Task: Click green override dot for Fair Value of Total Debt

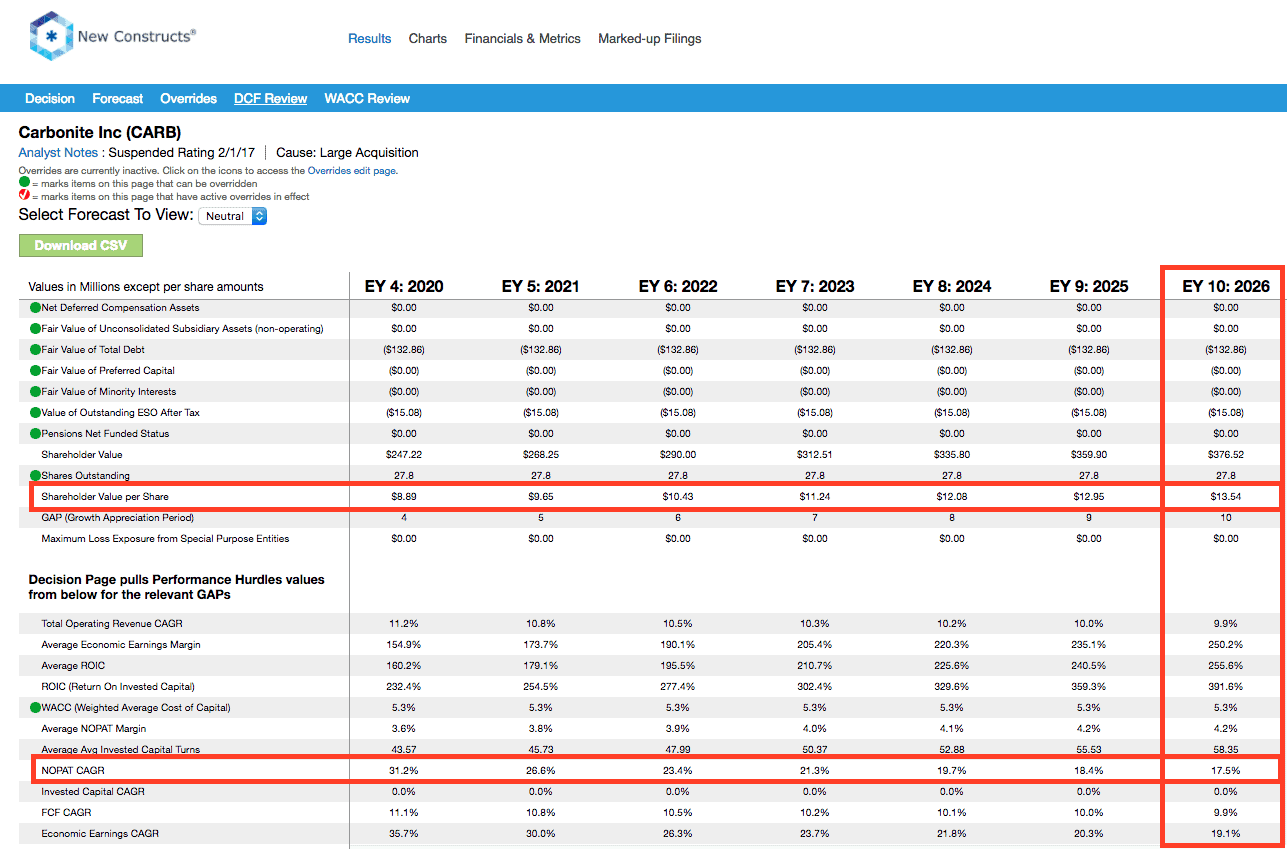Action: point(35,350)
